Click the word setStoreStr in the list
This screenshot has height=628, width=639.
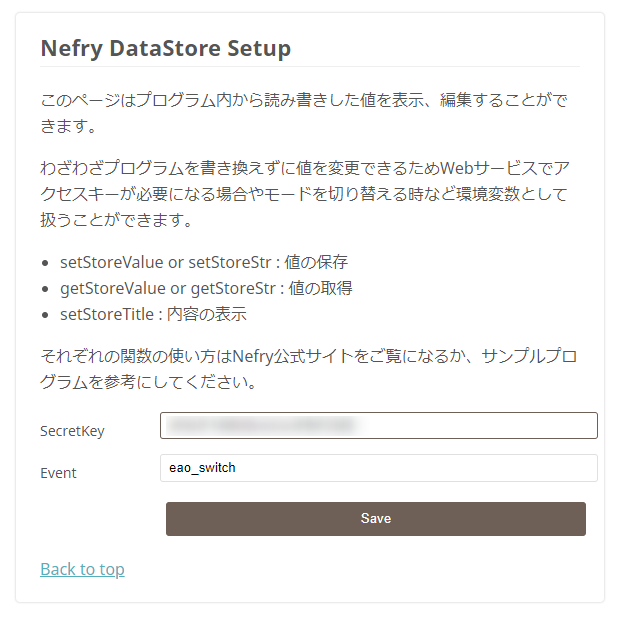point(231,262)
